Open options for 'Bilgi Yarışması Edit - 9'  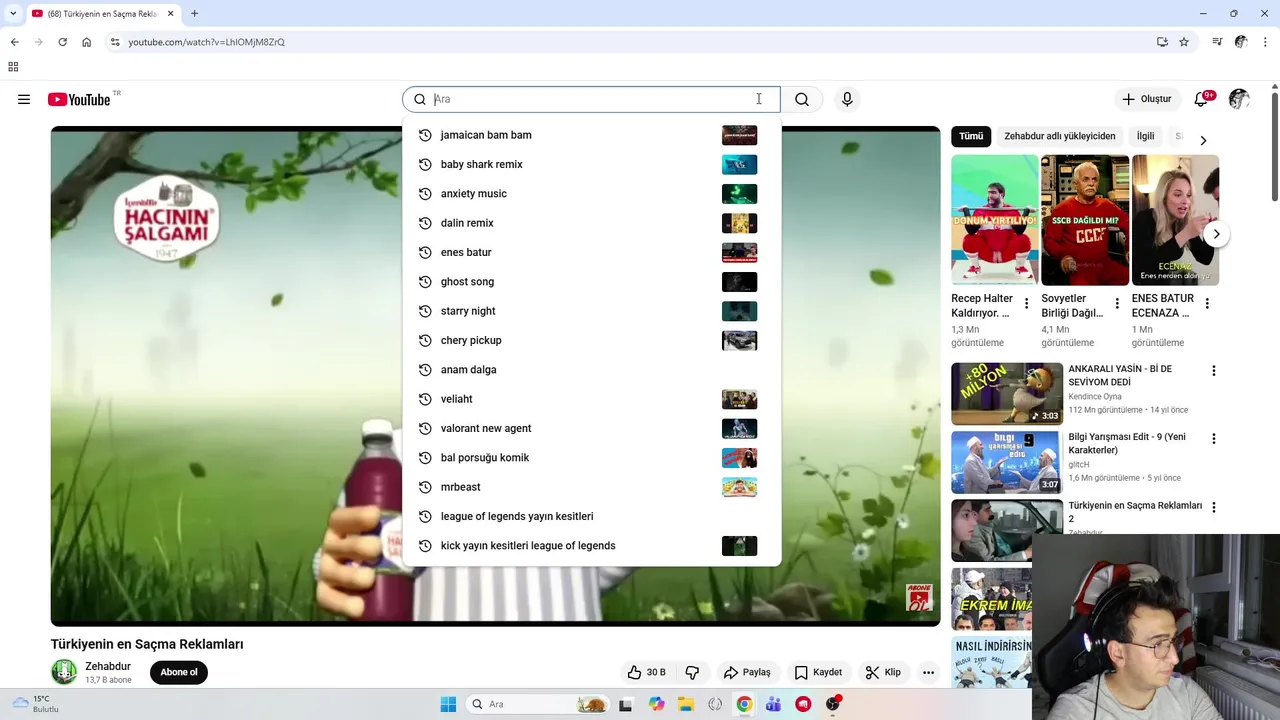tap(1214, 439)
